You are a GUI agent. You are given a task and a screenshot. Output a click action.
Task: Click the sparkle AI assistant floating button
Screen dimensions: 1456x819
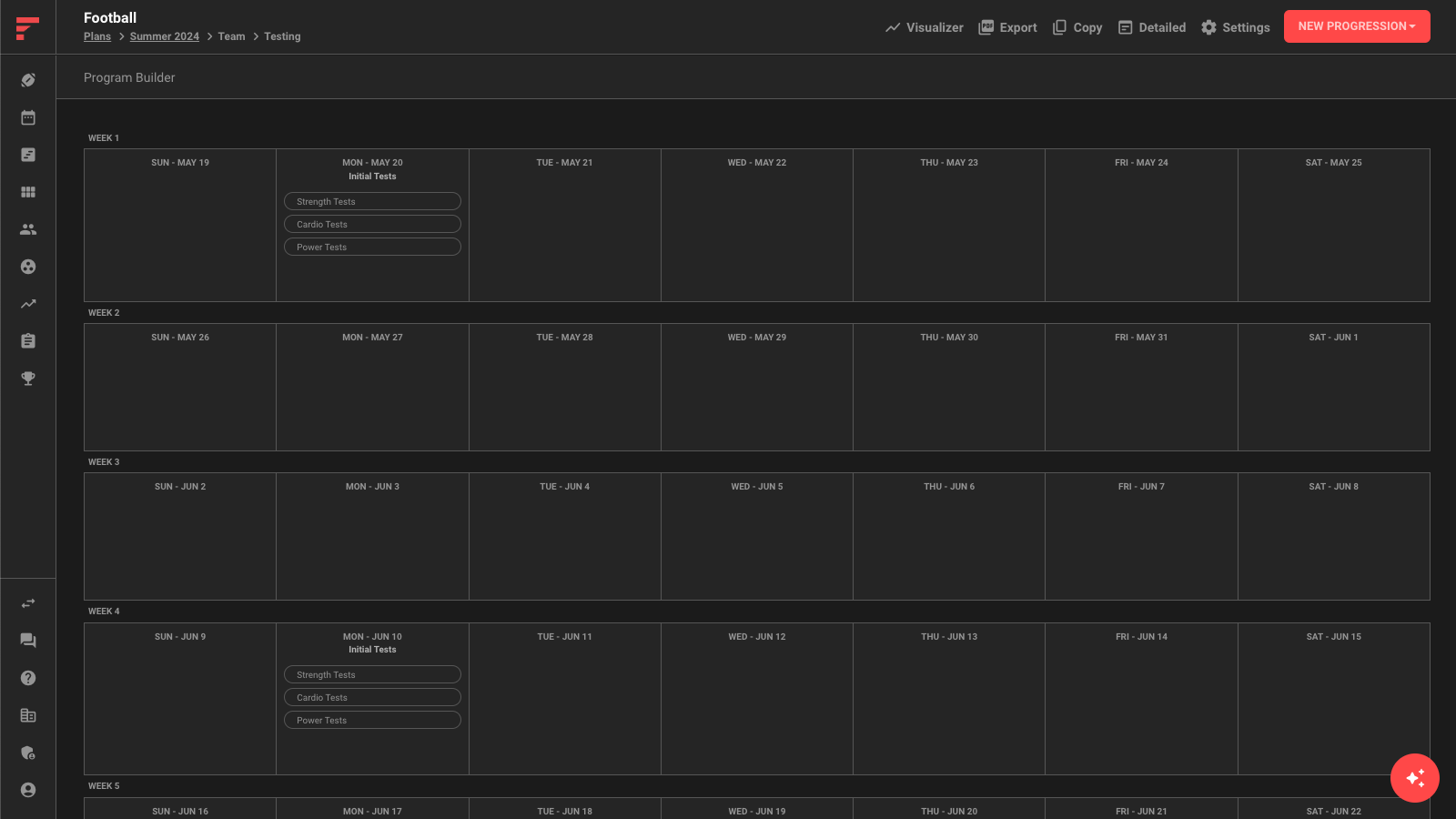coord(1414,778)
